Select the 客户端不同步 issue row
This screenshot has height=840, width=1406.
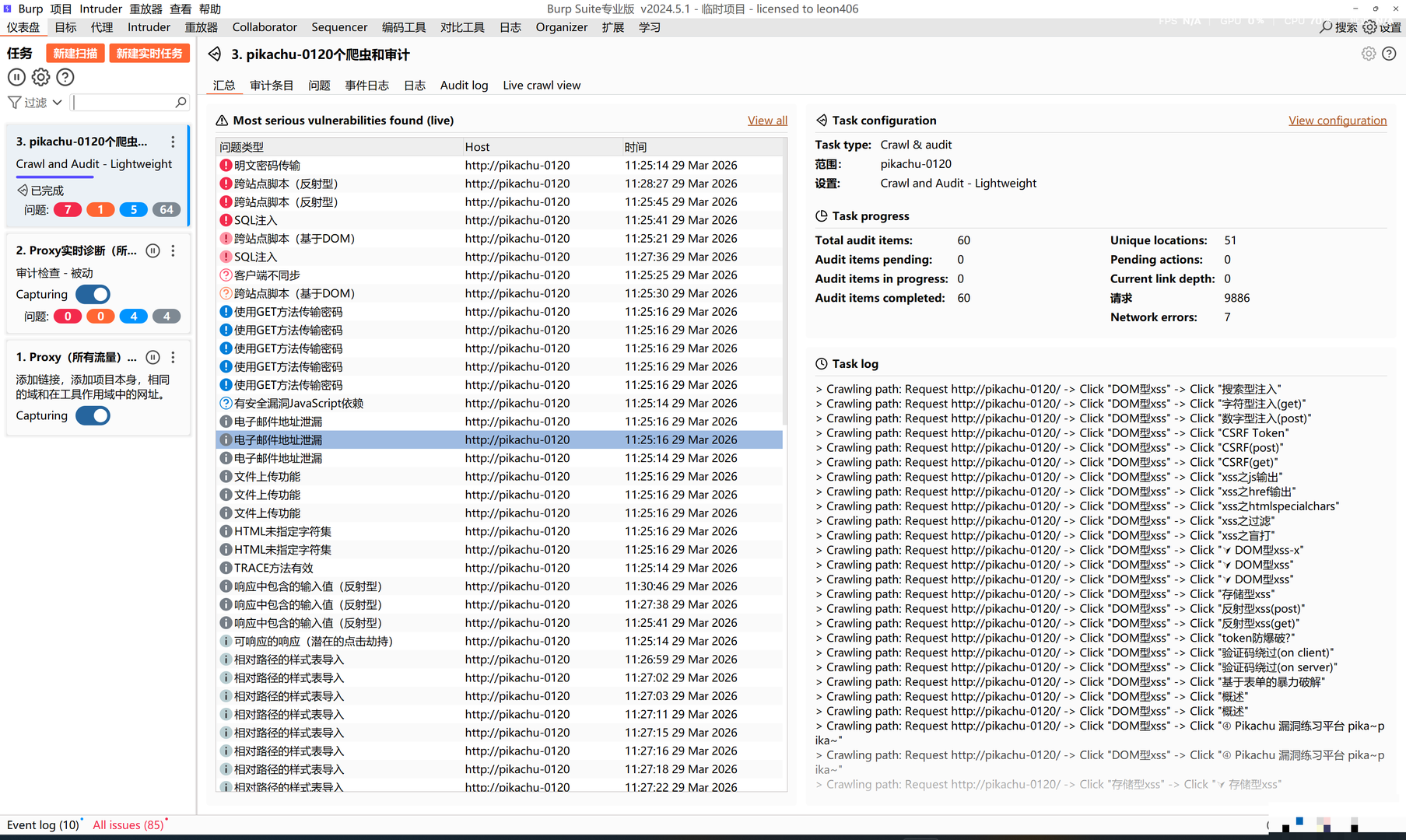coord(499,275)
